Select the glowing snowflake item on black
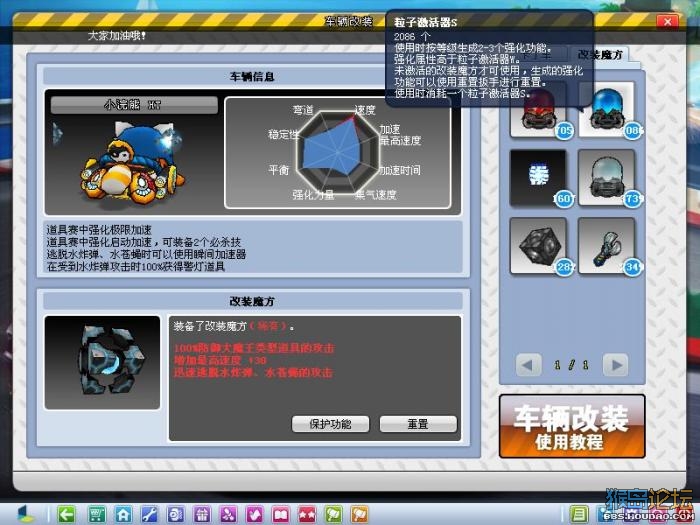This screenshot has height=525, width=700. point(538,177)
